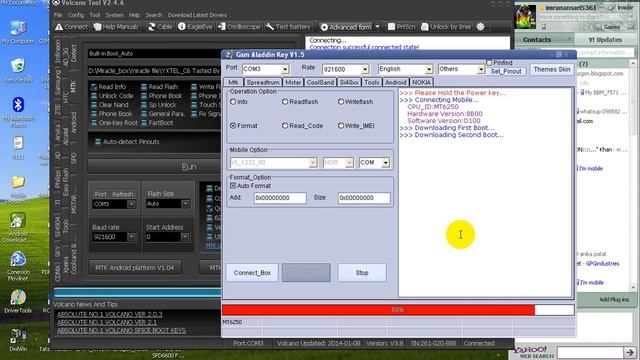Viewport: 640px width, 360px height.
Task: Open the Oscilloscope tool
Action: tap(239, 27)
